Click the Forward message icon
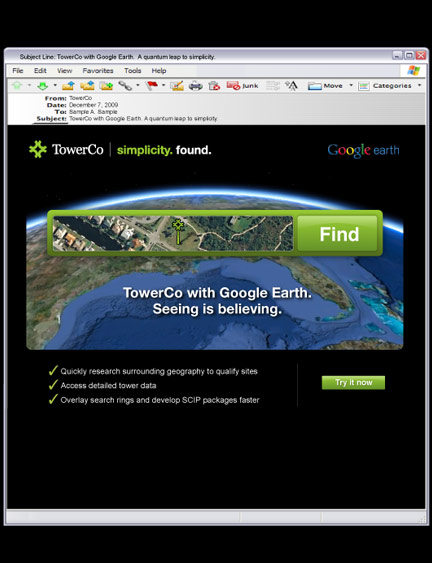Screen dimensions: 432x563 pyautogui.click(x=106, y=86)
